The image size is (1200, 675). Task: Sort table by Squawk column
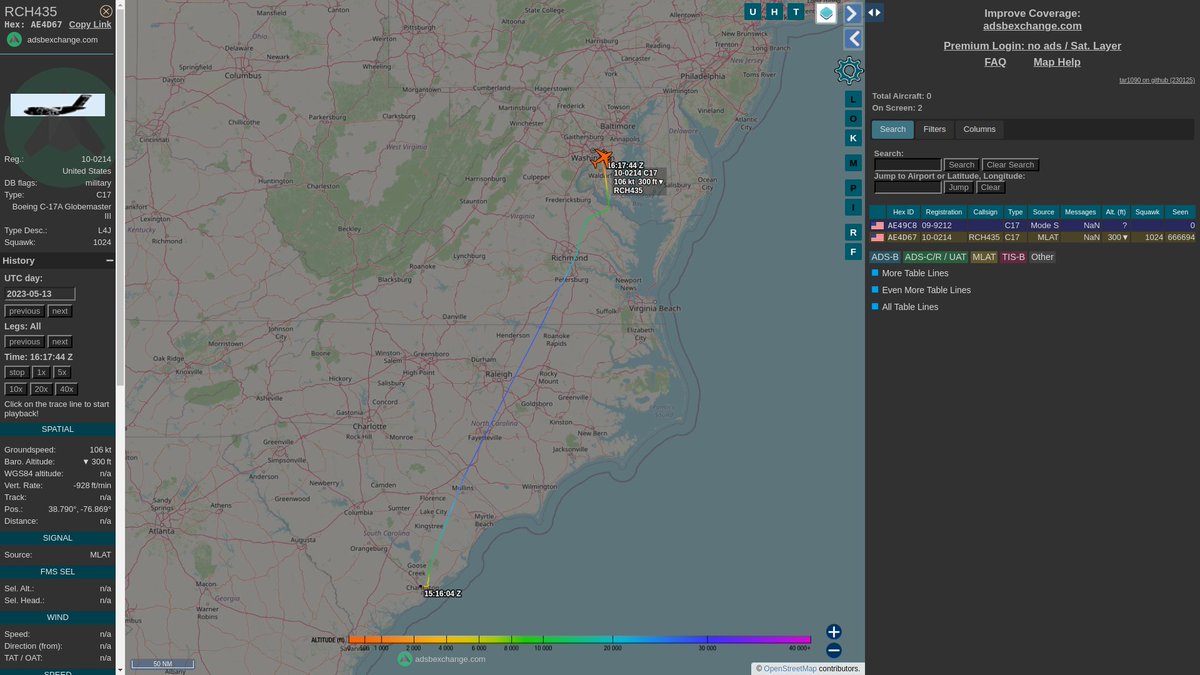1147,212
